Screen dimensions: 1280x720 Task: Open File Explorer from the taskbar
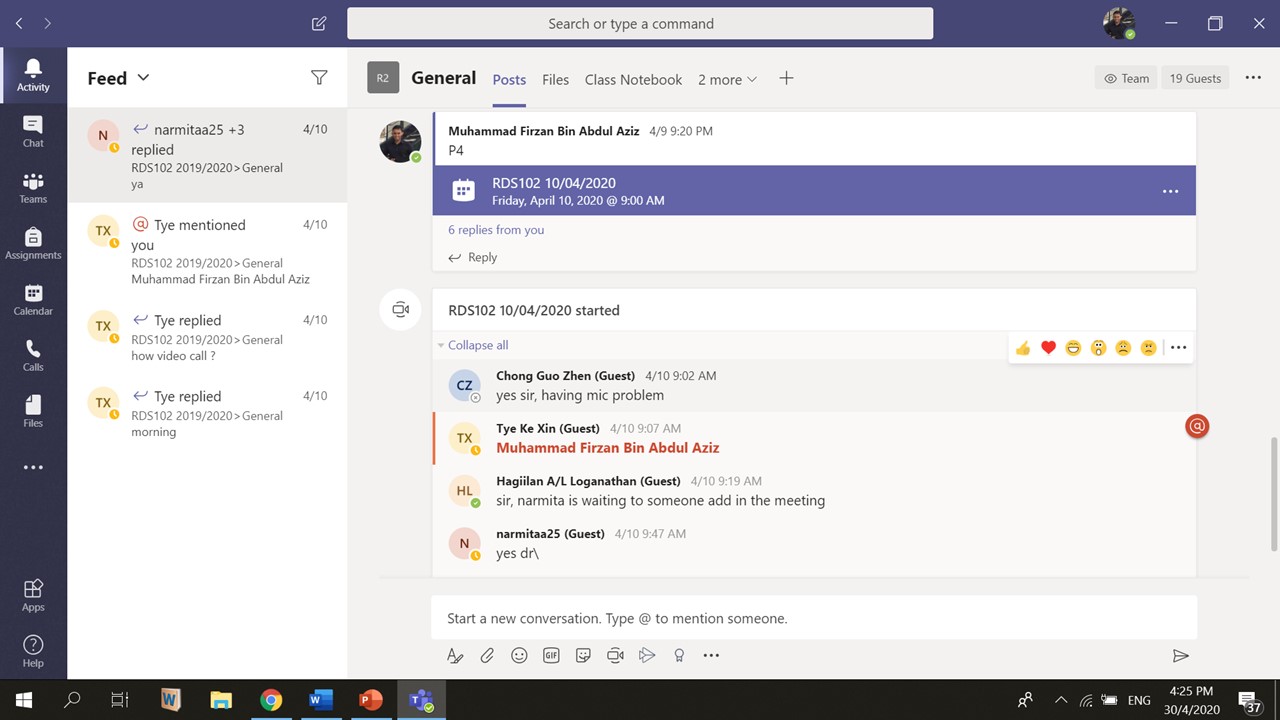221,700
